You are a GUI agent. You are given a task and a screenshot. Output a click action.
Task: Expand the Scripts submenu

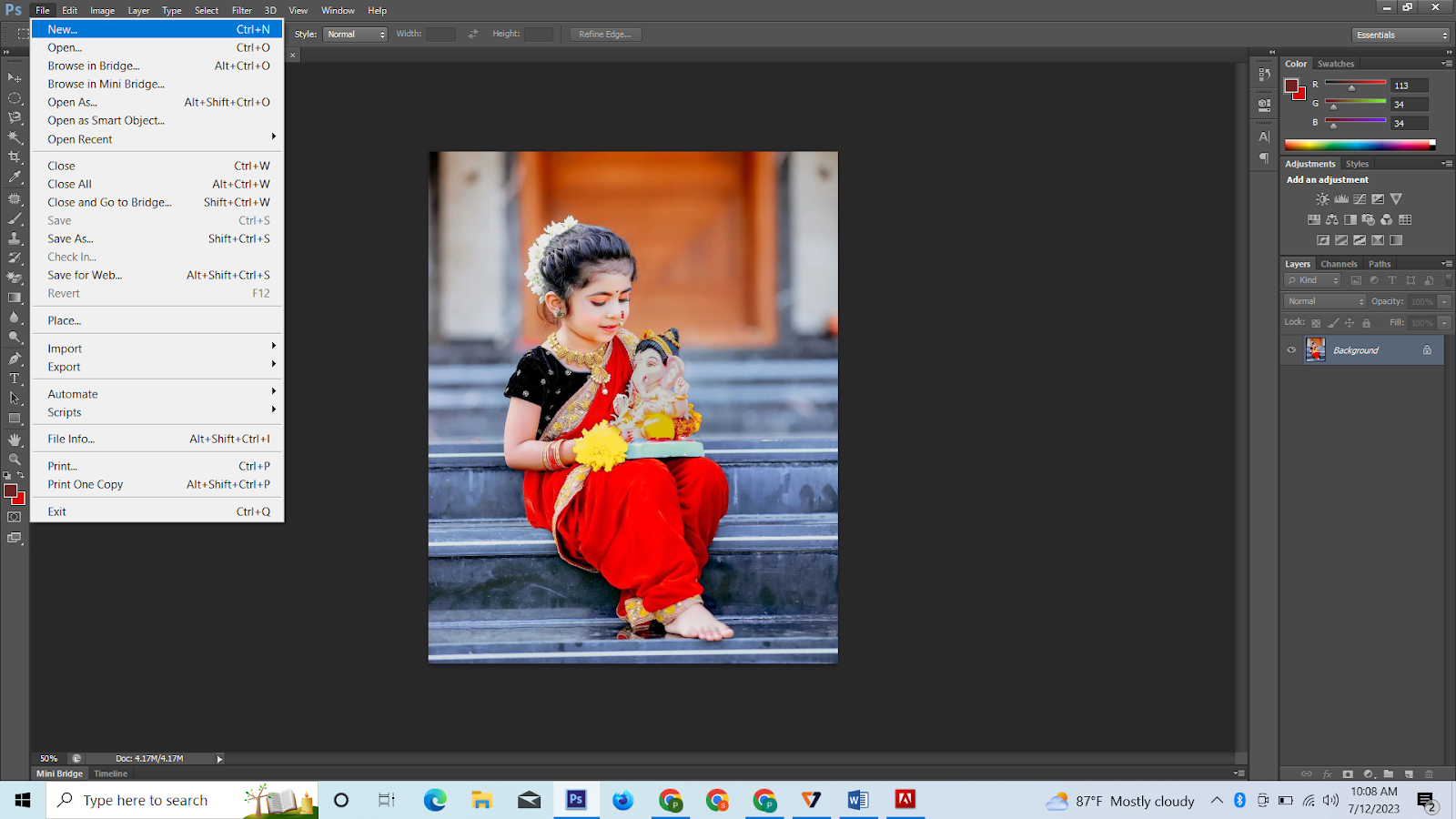(157, 412)
